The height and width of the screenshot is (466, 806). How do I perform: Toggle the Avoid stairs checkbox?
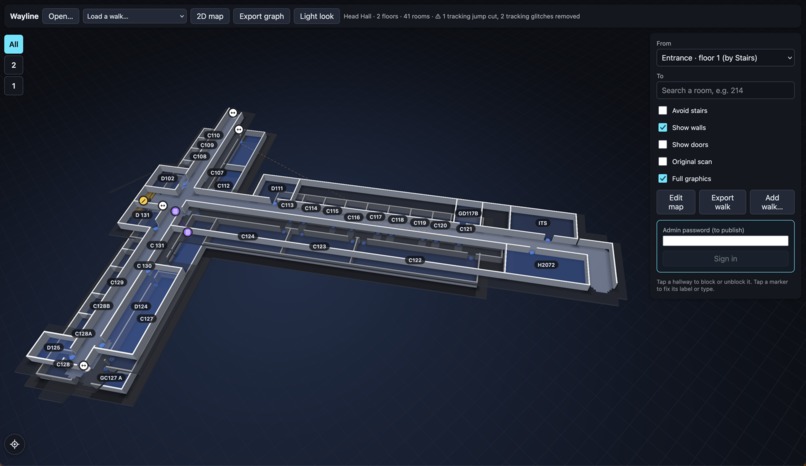point(663,110)
